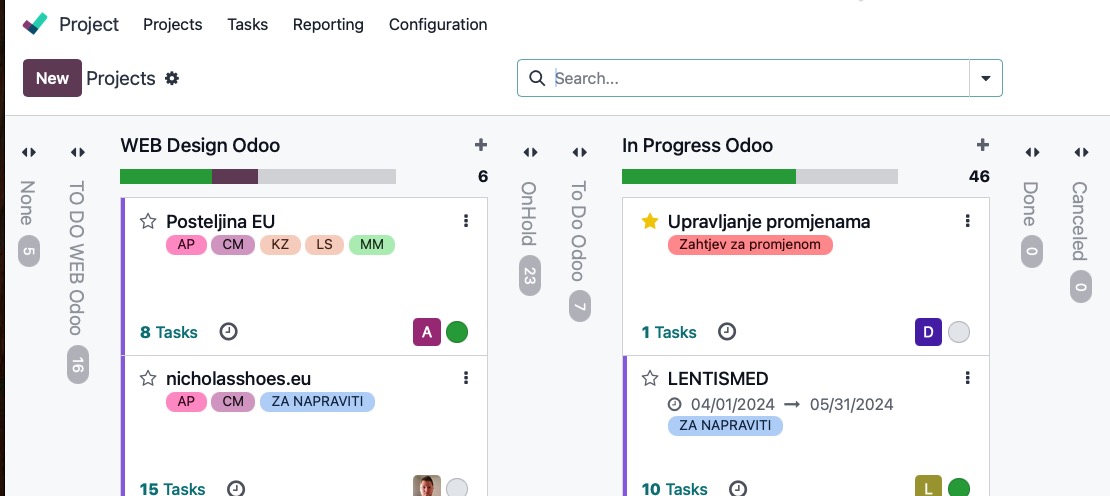This screenshot has height=496, width=1110.
Task: Toggle the star on nicholasshoes.eu
Action: 148,378
